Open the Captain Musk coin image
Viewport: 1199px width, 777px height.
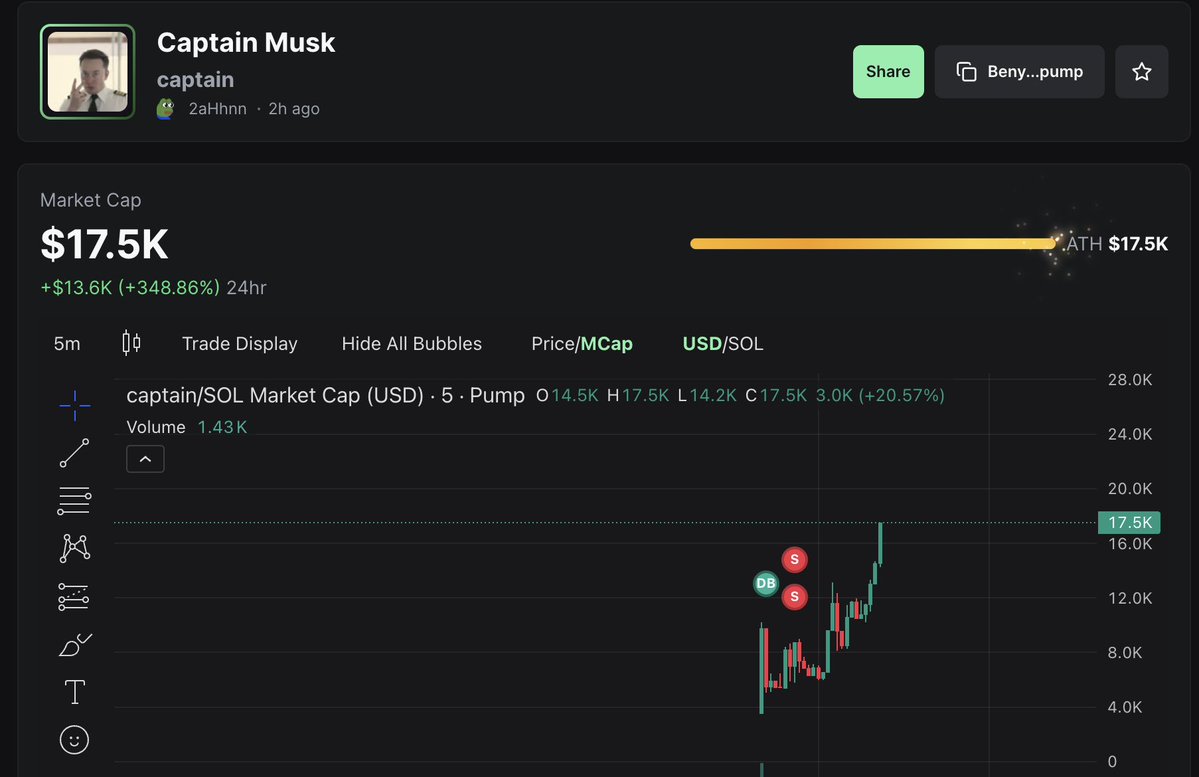(x=87, y=72)
